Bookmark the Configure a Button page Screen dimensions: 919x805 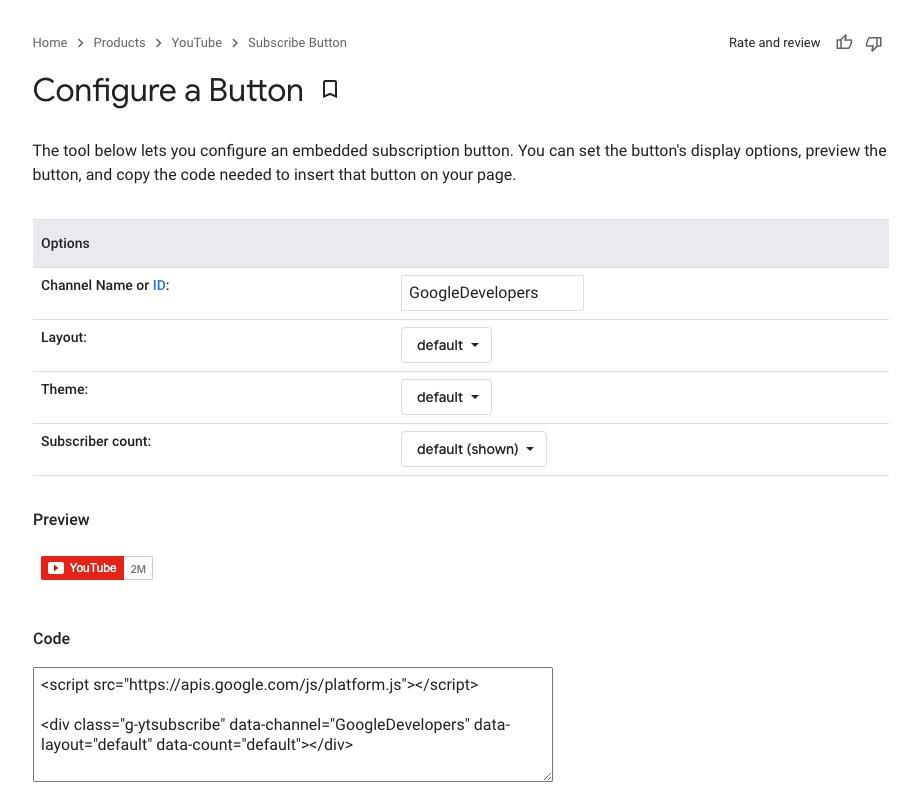pyautogui.click(x=330, y=90)
